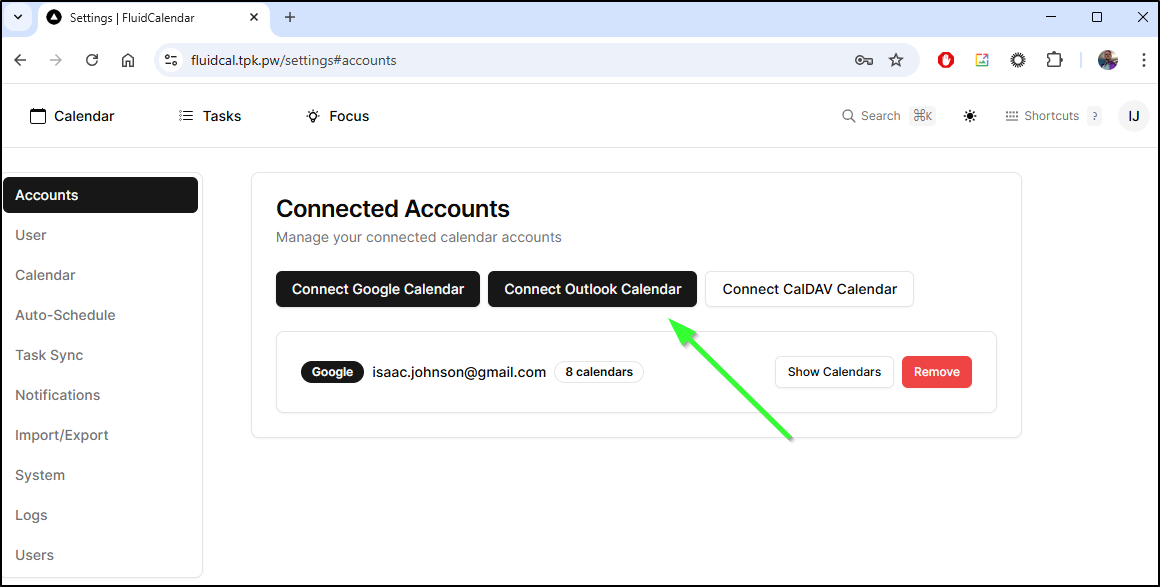
Task: Open the tab search dropdown arrow
Action: click(x=18, y=17)
